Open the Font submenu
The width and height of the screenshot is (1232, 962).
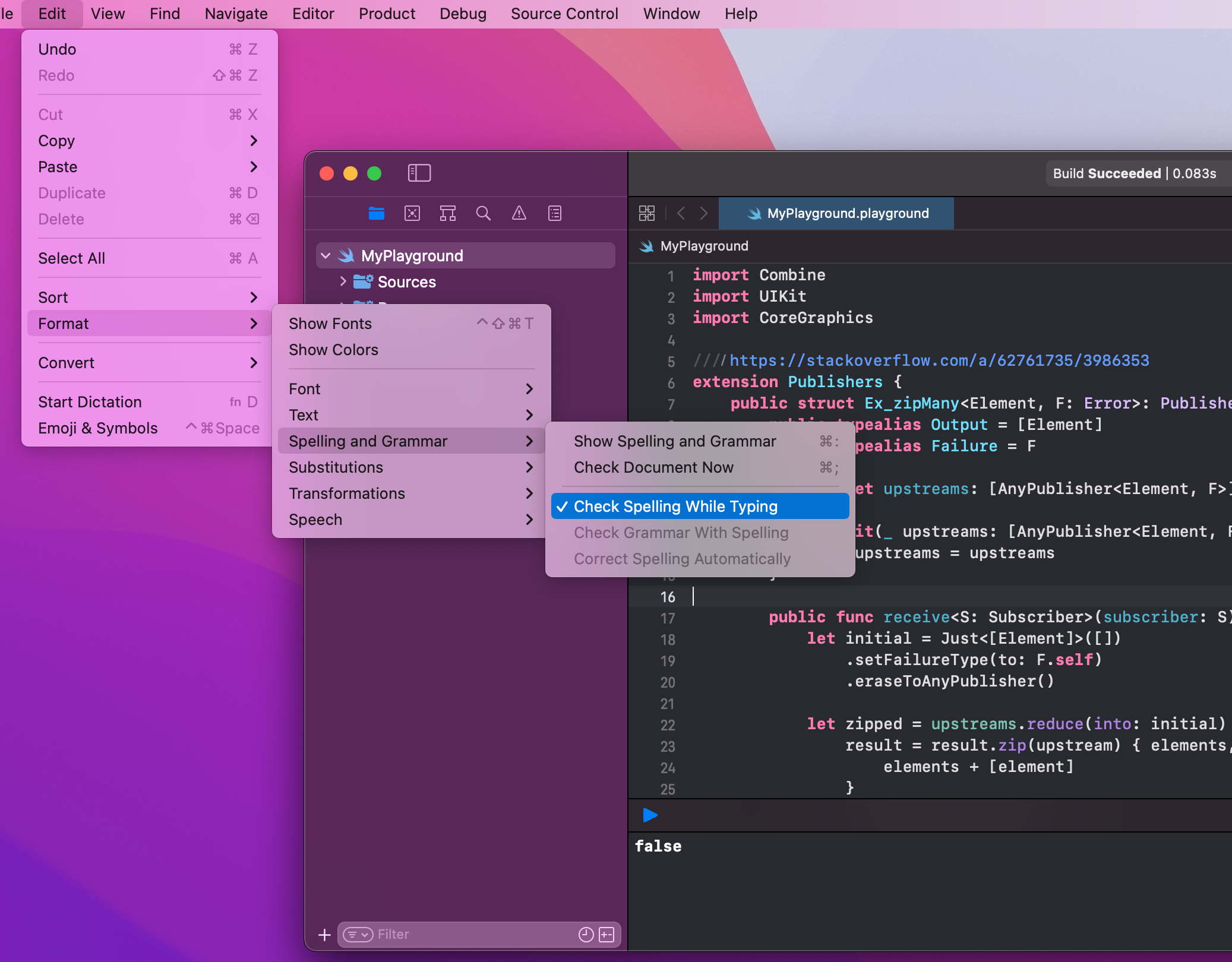click(x=411, y=389)
